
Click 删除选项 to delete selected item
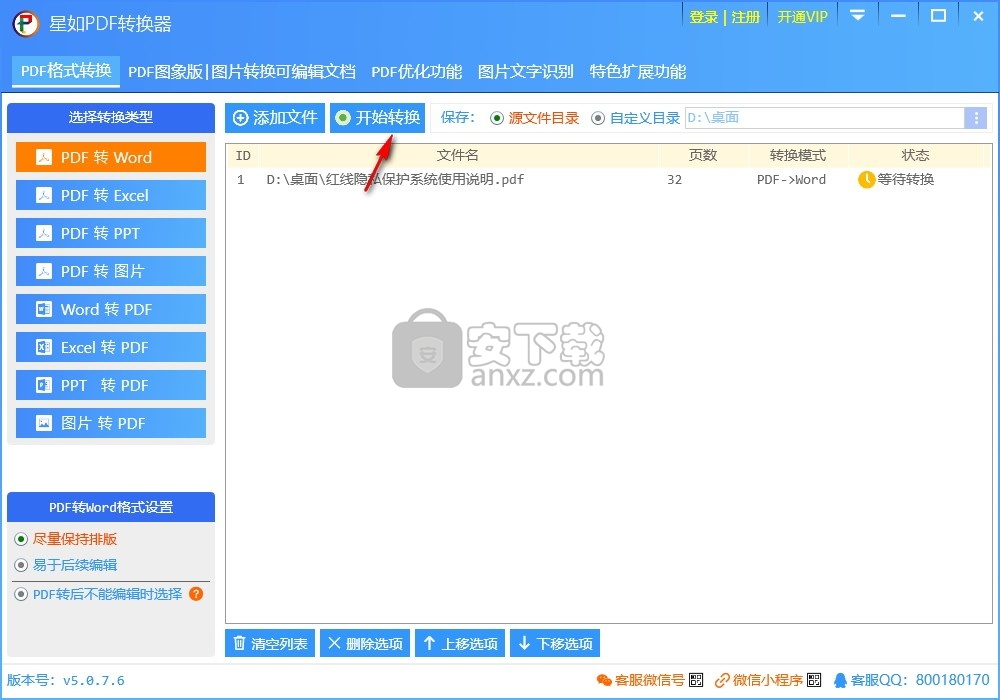pyautogui.click(x=365, y=643)
